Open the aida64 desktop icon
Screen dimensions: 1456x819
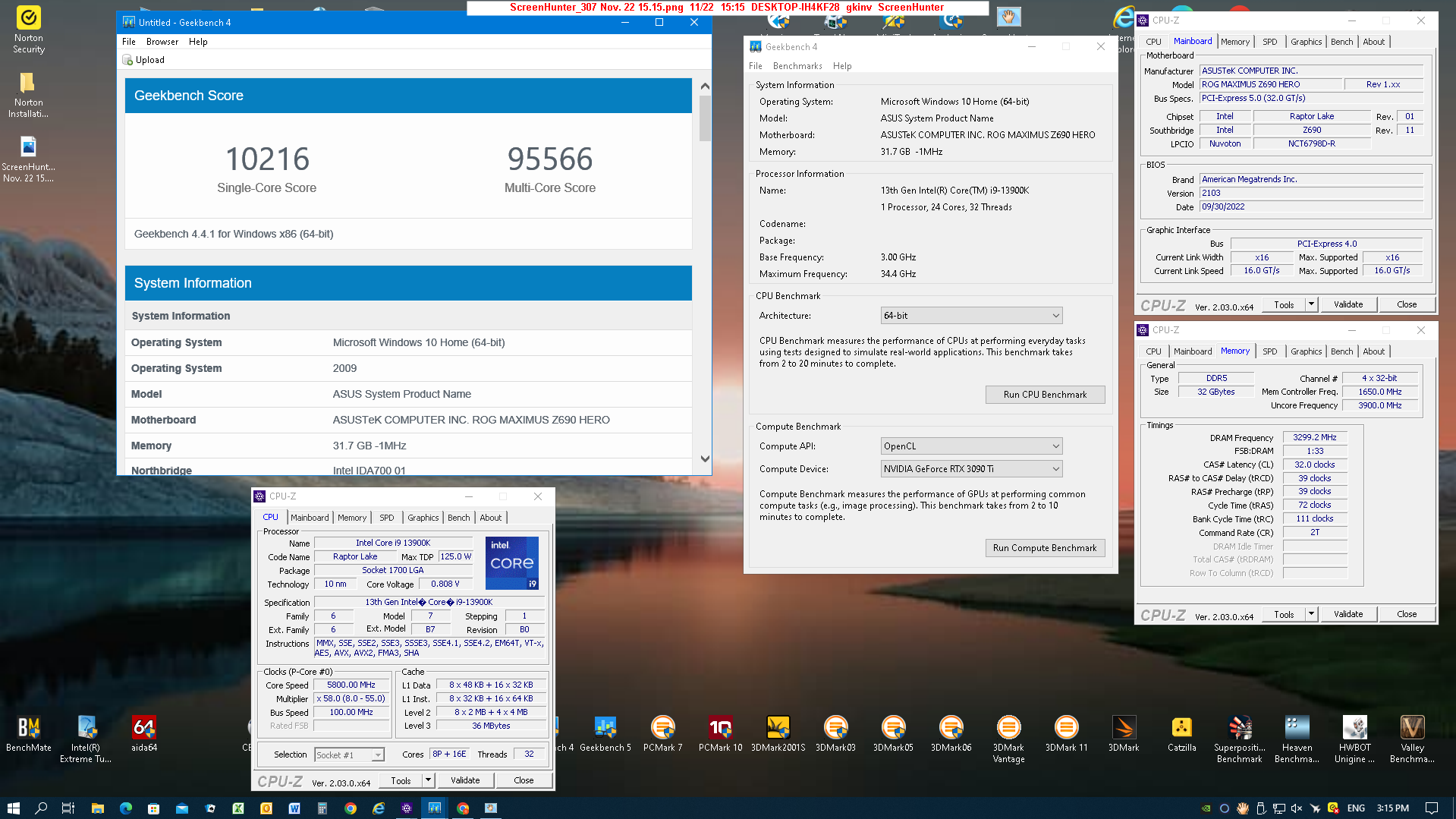[144, 733]
